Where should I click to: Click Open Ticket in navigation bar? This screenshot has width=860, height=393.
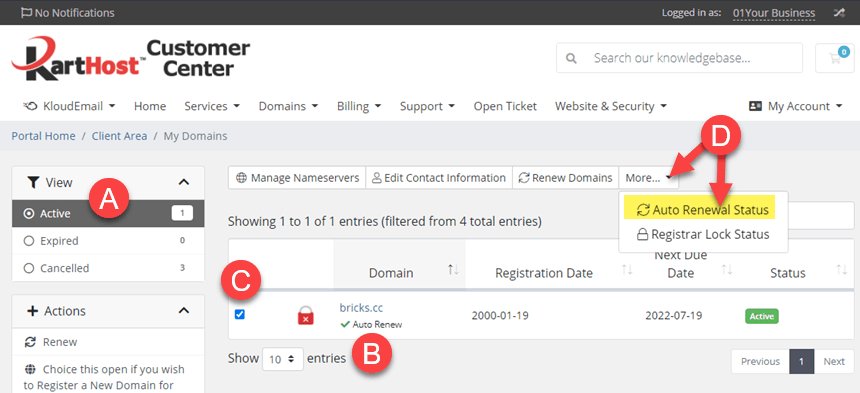(x=505, y=106)
